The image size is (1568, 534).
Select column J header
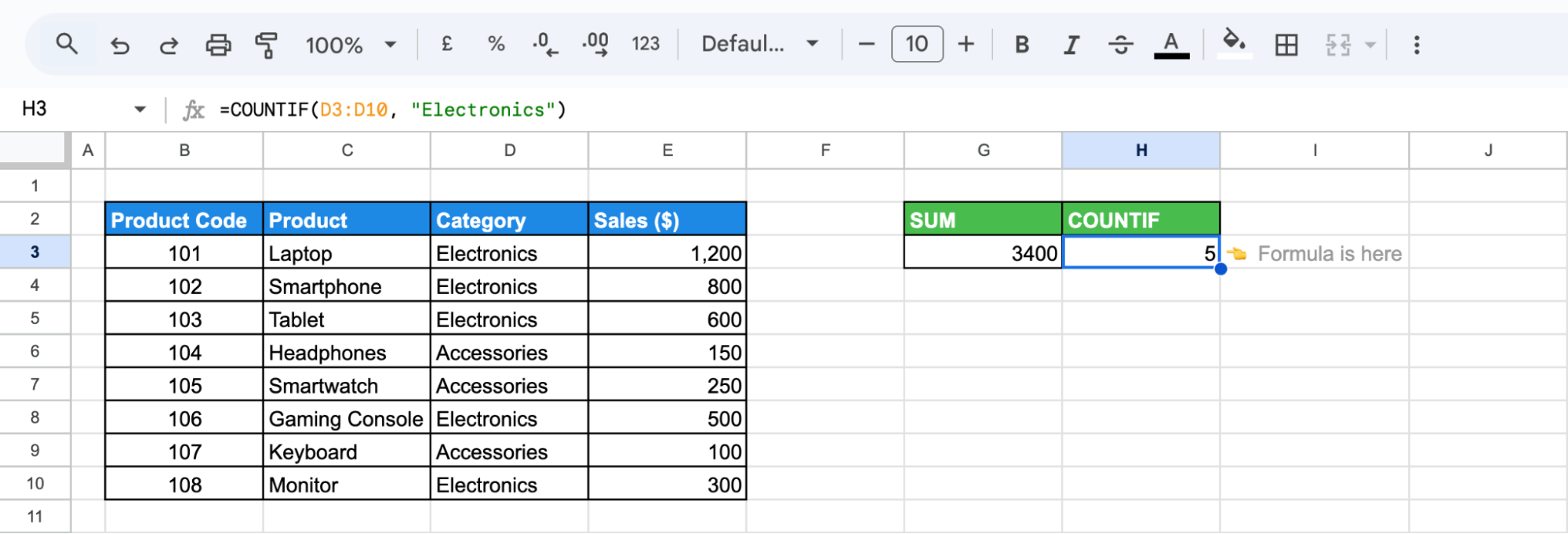coord(1488,151)
